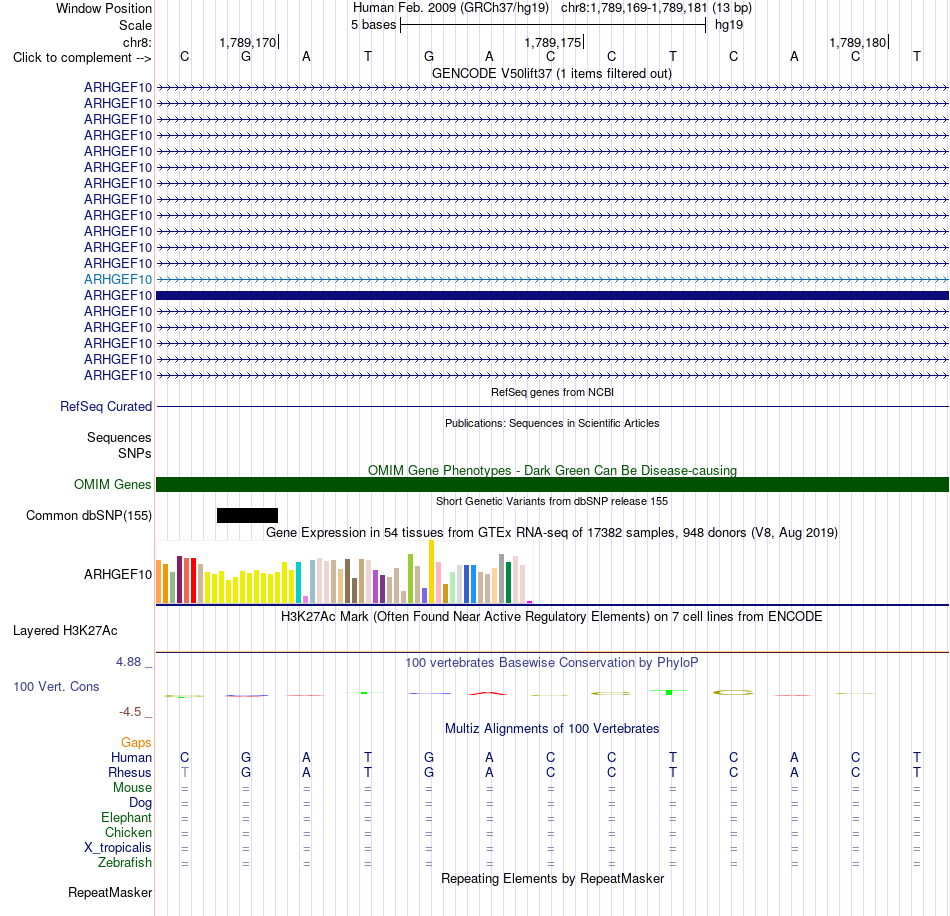Click the Elephant alignment row label
950x916 pixels.
coord(126,818)
